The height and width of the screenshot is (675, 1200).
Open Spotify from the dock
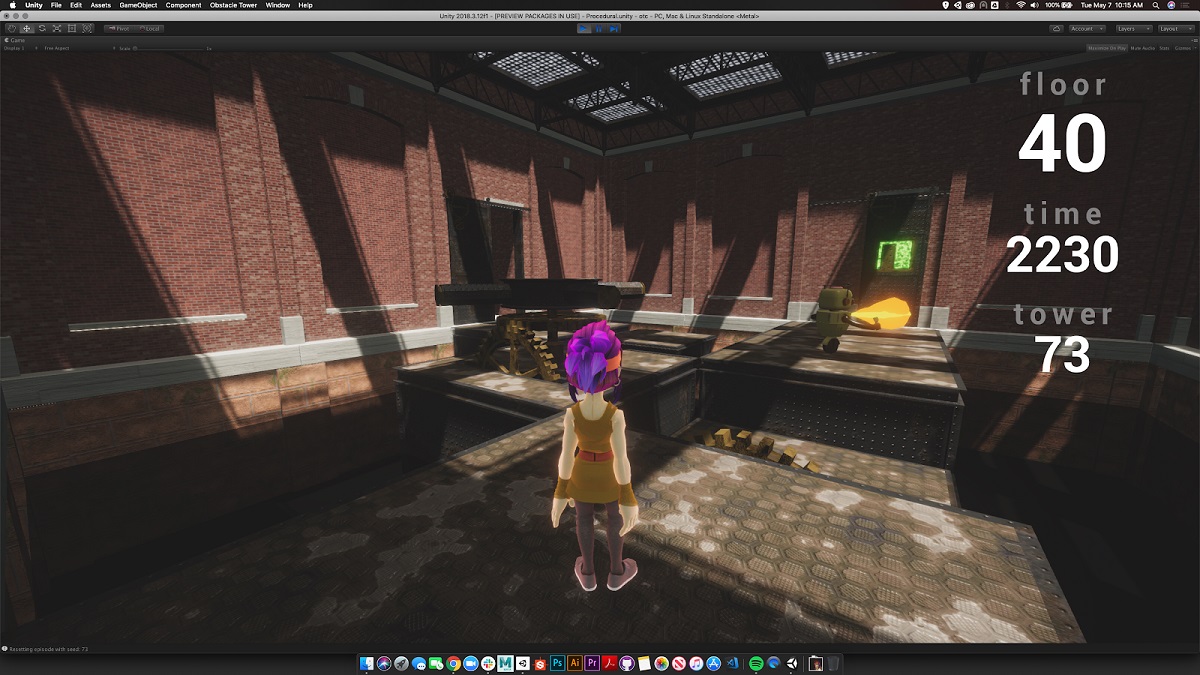[755, 663]
